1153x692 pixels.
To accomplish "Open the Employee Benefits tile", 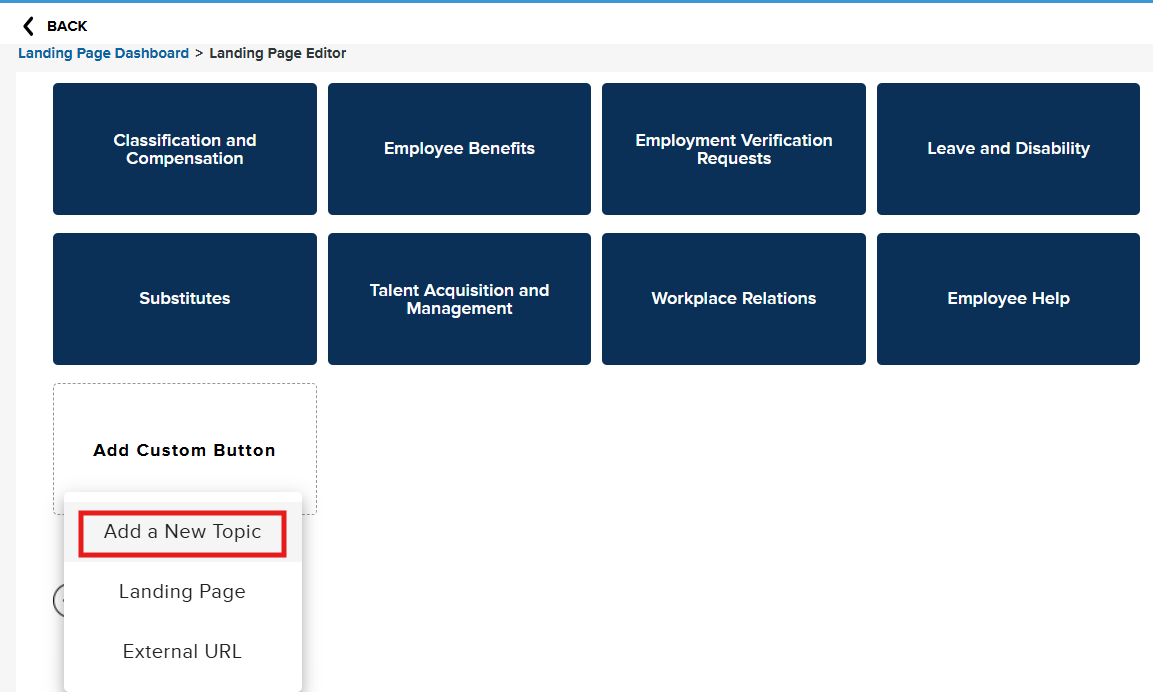I will [459, 149].
